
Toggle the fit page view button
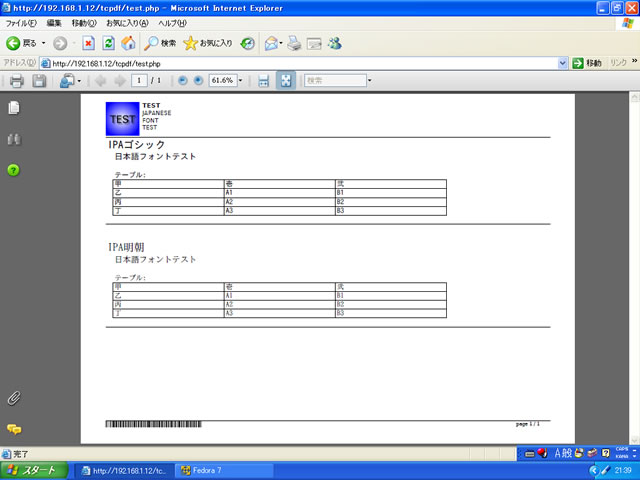(x=286, y=80)
